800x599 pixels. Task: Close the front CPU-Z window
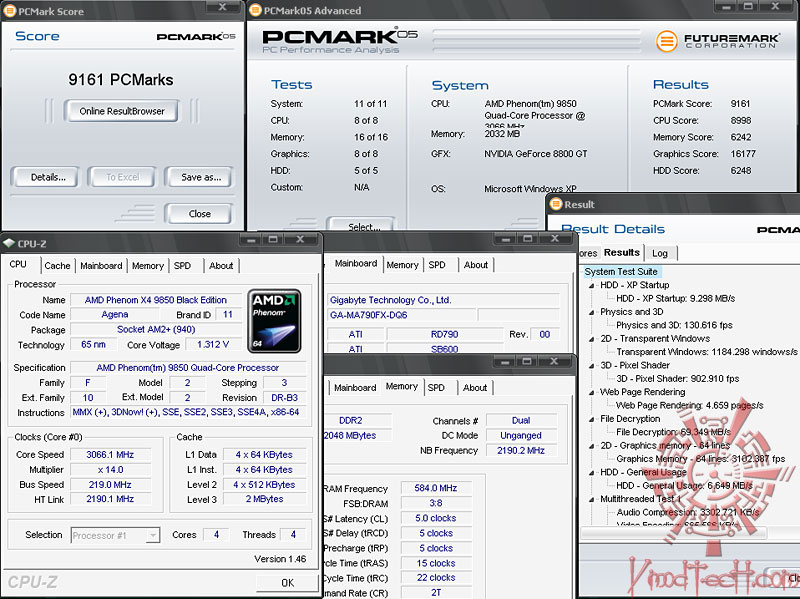tap(301, 239)
